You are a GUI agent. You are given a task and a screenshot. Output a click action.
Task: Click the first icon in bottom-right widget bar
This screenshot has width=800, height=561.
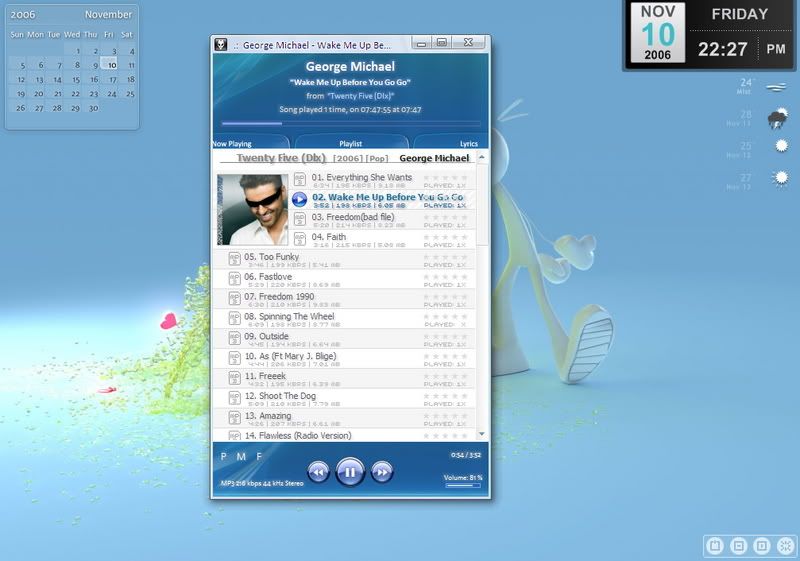(715, 546)
